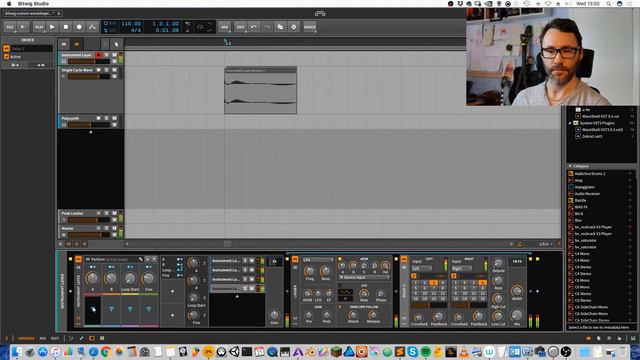640x360 pixels.
Task: Start playback with the transport play button
Action: (x=52, y=27)
